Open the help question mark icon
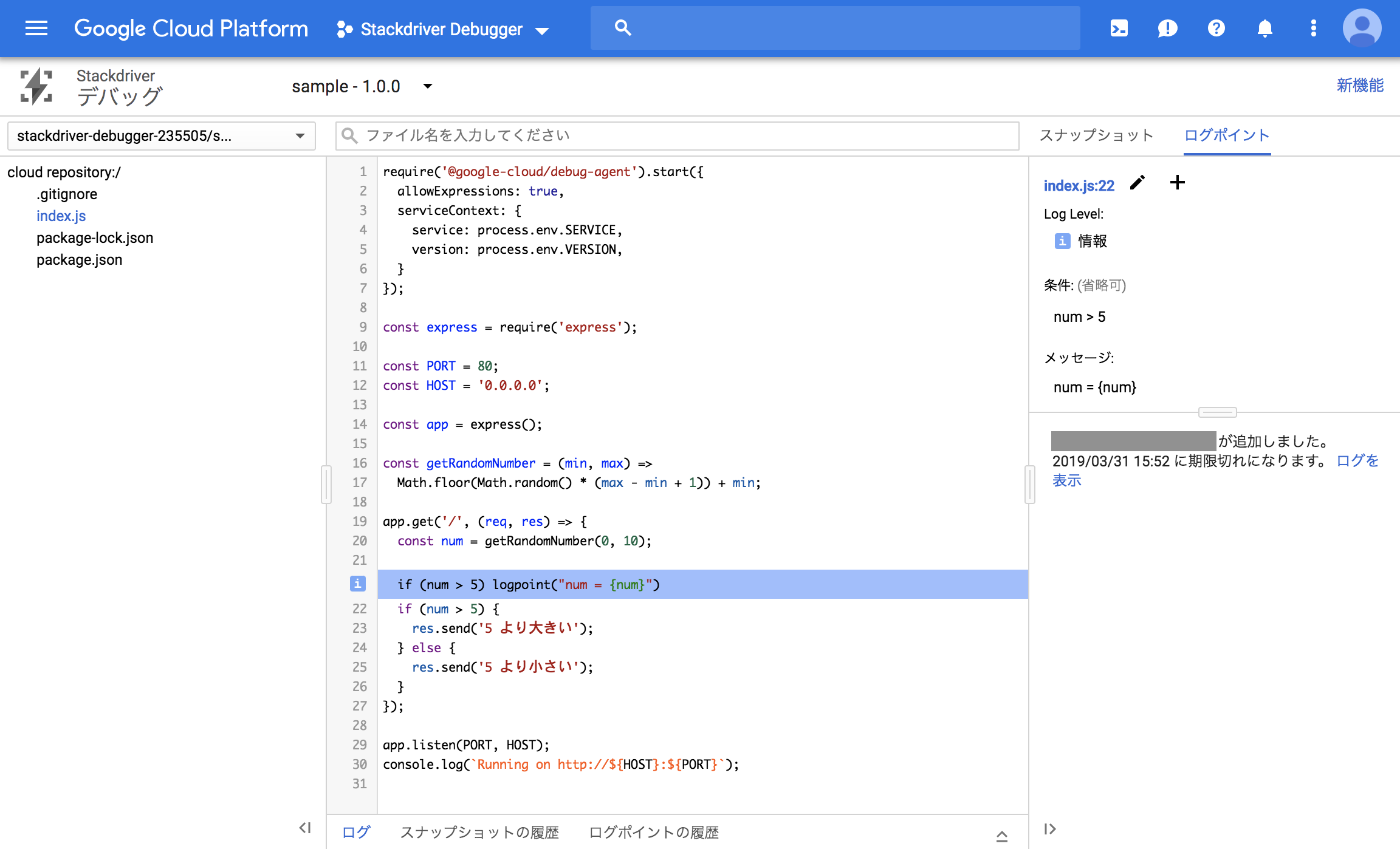Image resolution: width=1400 pixels, height=849 pixels. coord(1216,29)
